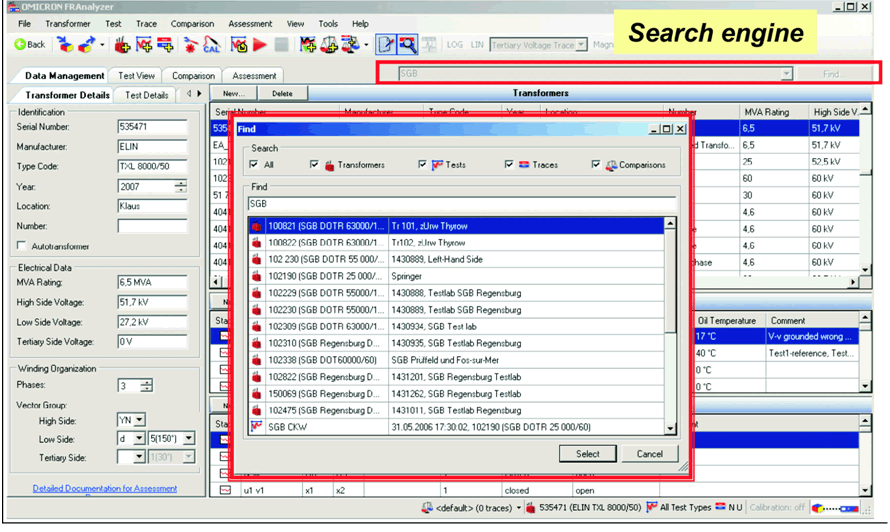Viewport: 890px width, 532px height.
Task: Toggle the All checkbox in the Find dialog
Action: click(x=254, y=165)
